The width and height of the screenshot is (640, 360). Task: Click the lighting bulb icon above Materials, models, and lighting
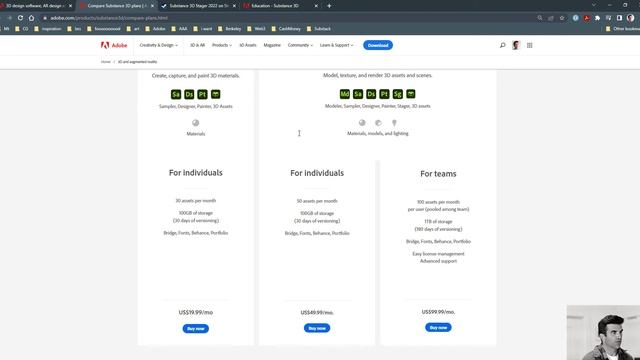[x=394, y=122]
